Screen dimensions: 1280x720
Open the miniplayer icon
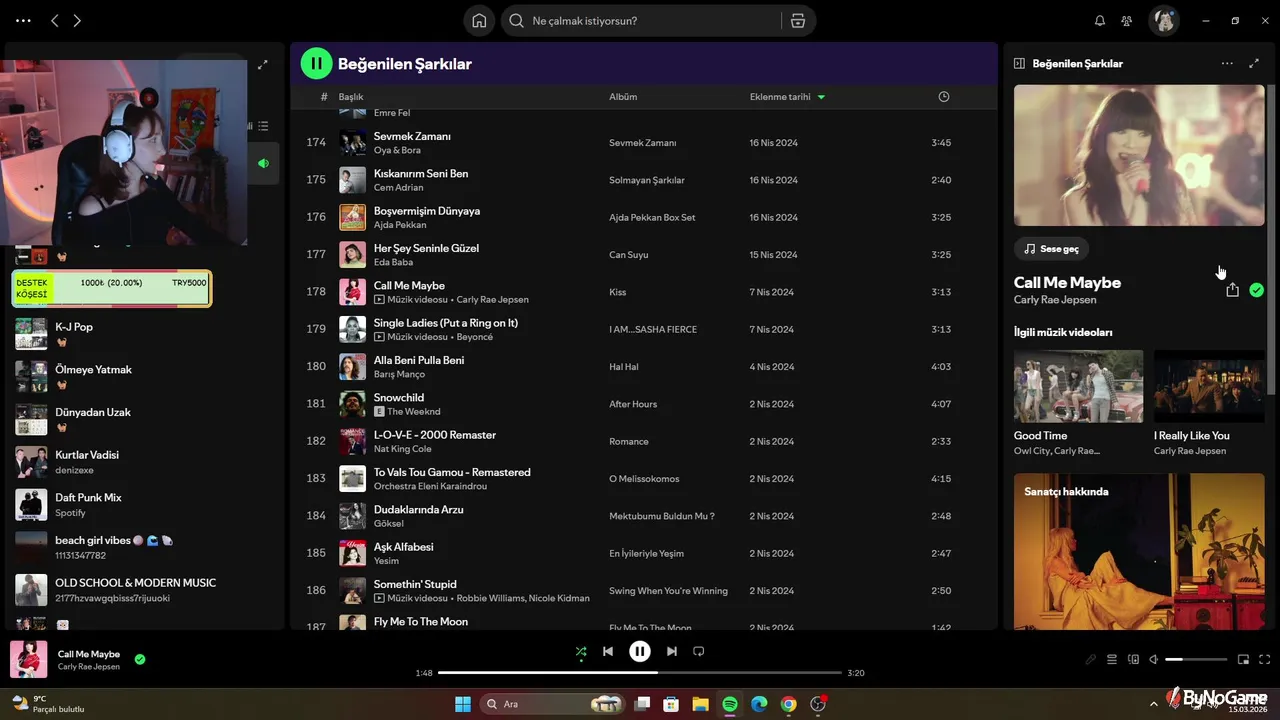(1243, 659)
